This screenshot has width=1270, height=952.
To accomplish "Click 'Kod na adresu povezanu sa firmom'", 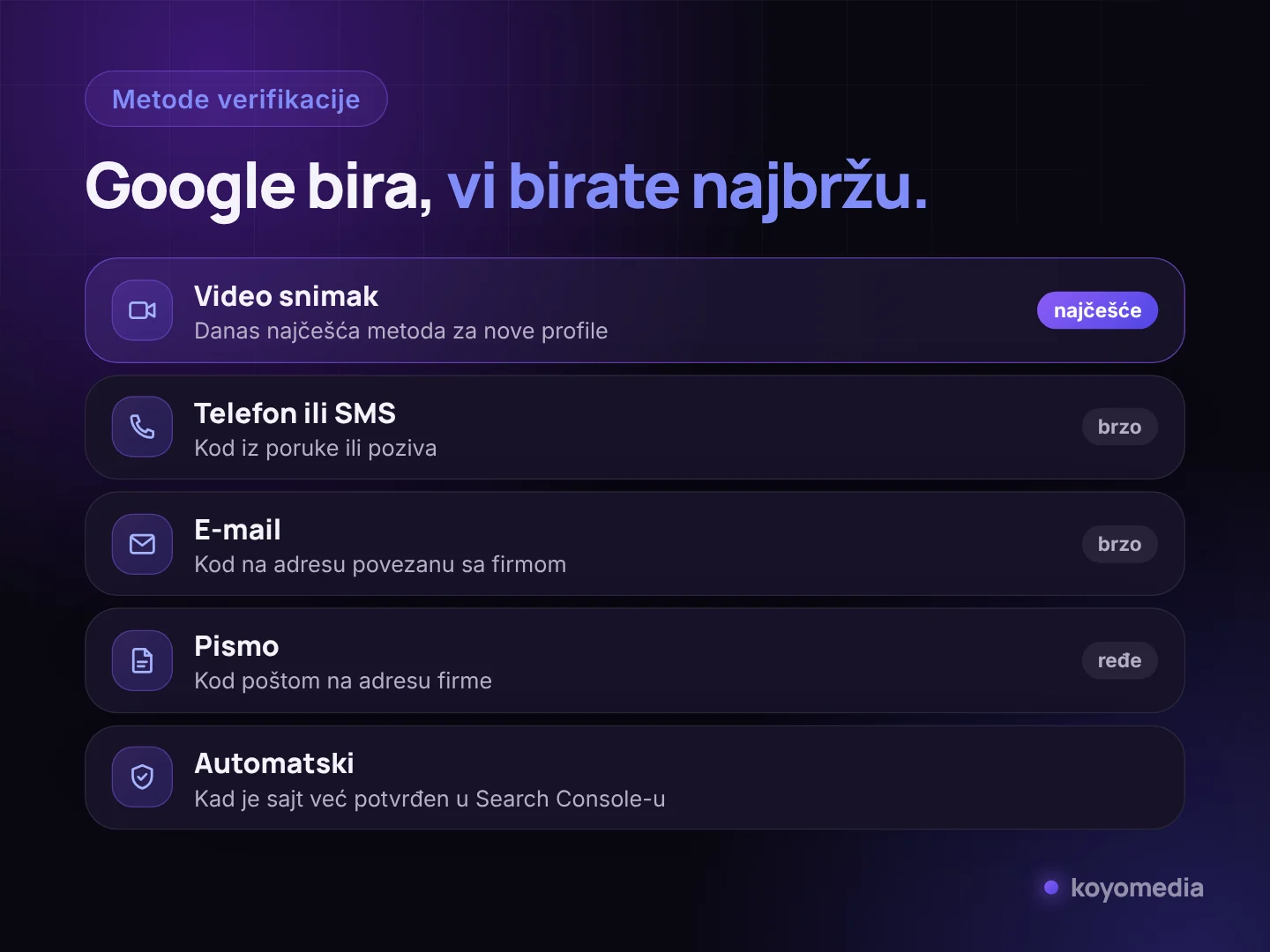I will coord(380,564).
